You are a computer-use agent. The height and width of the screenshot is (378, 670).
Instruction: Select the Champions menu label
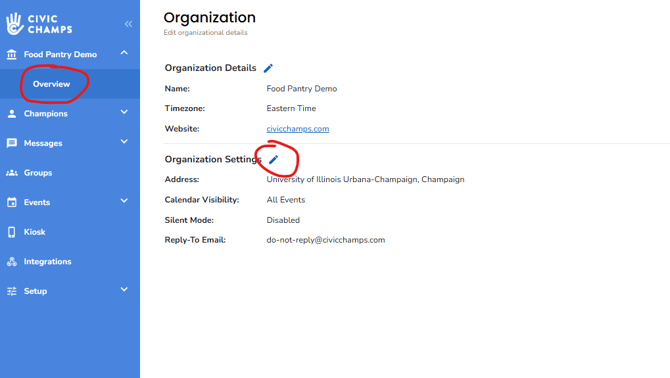click(x=46, y=114)
